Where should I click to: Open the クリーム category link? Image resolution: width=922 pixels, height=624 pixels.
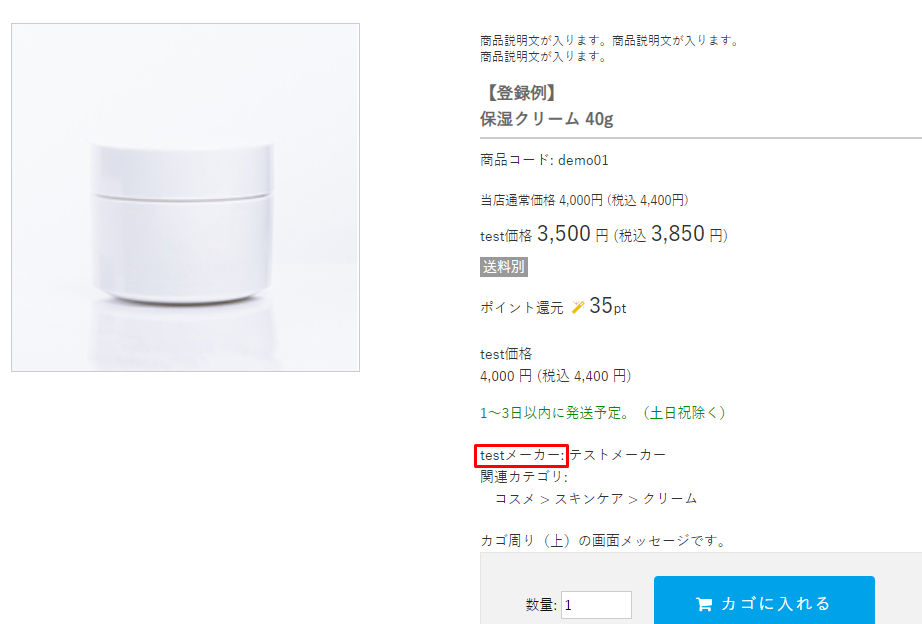[670, 498]
